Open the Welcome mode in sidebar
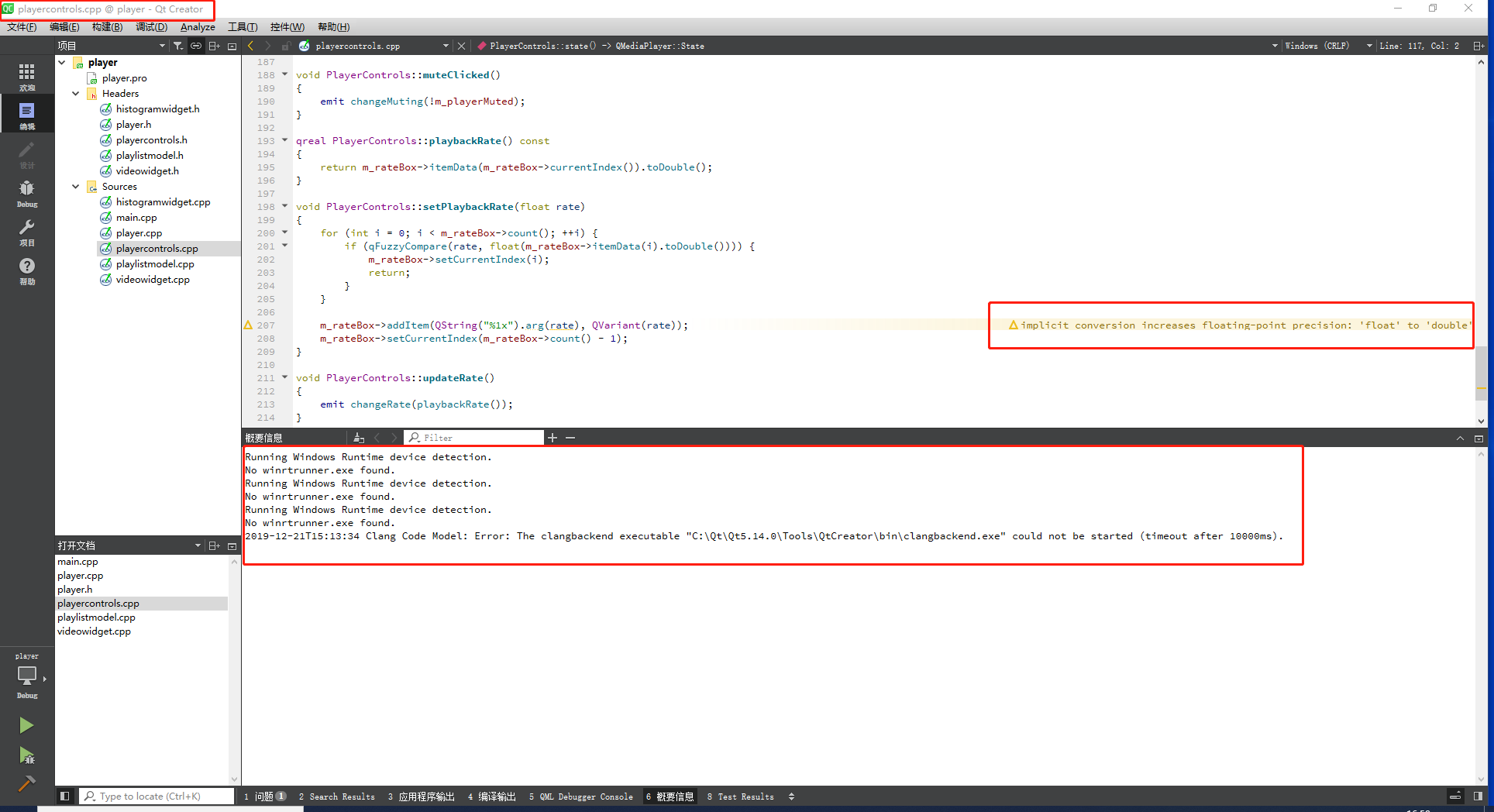Image resolution: width=1494 pixels, height=812 pixels. coord(26,75)
